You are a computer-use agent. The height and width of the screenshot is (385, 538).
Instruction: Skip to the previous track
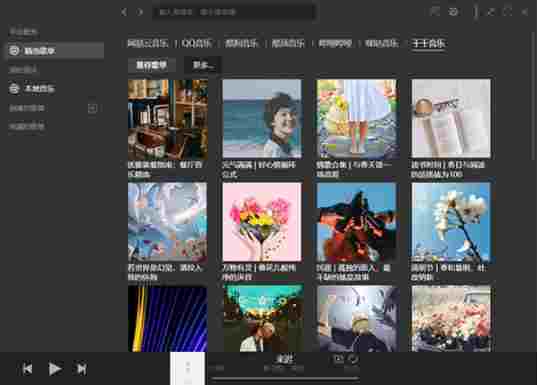(27, 369)
